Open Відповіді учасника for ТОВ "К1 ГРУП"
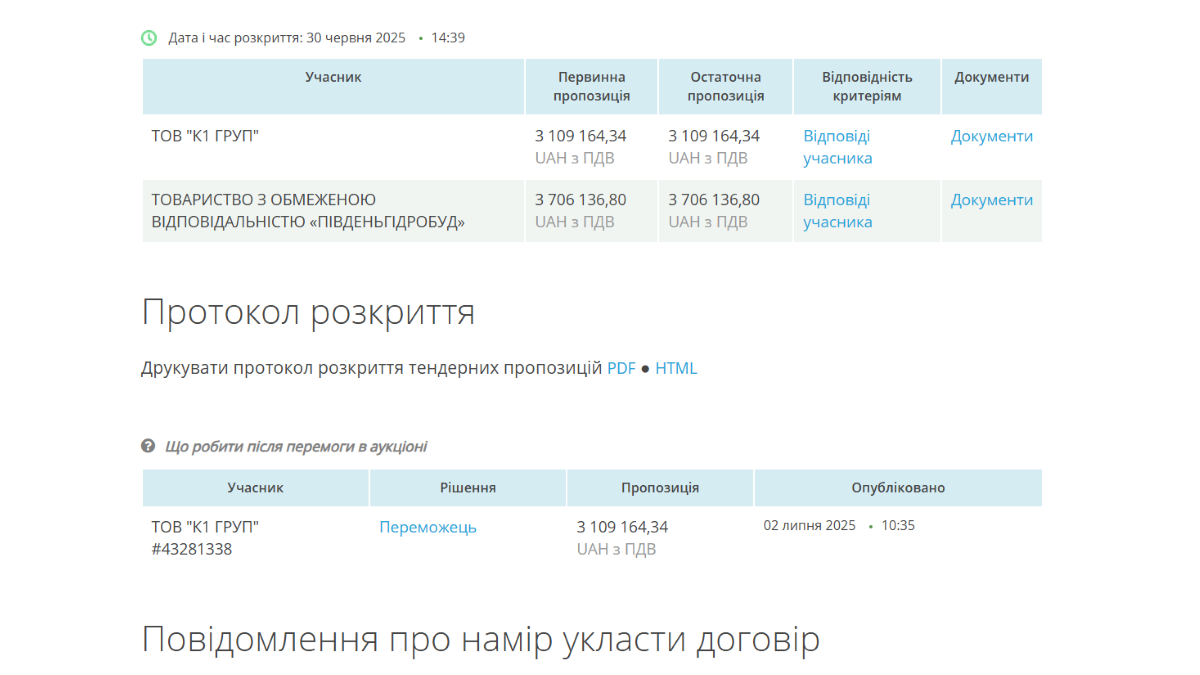This screenshot has height=675, width=1200. coord(838,147)
